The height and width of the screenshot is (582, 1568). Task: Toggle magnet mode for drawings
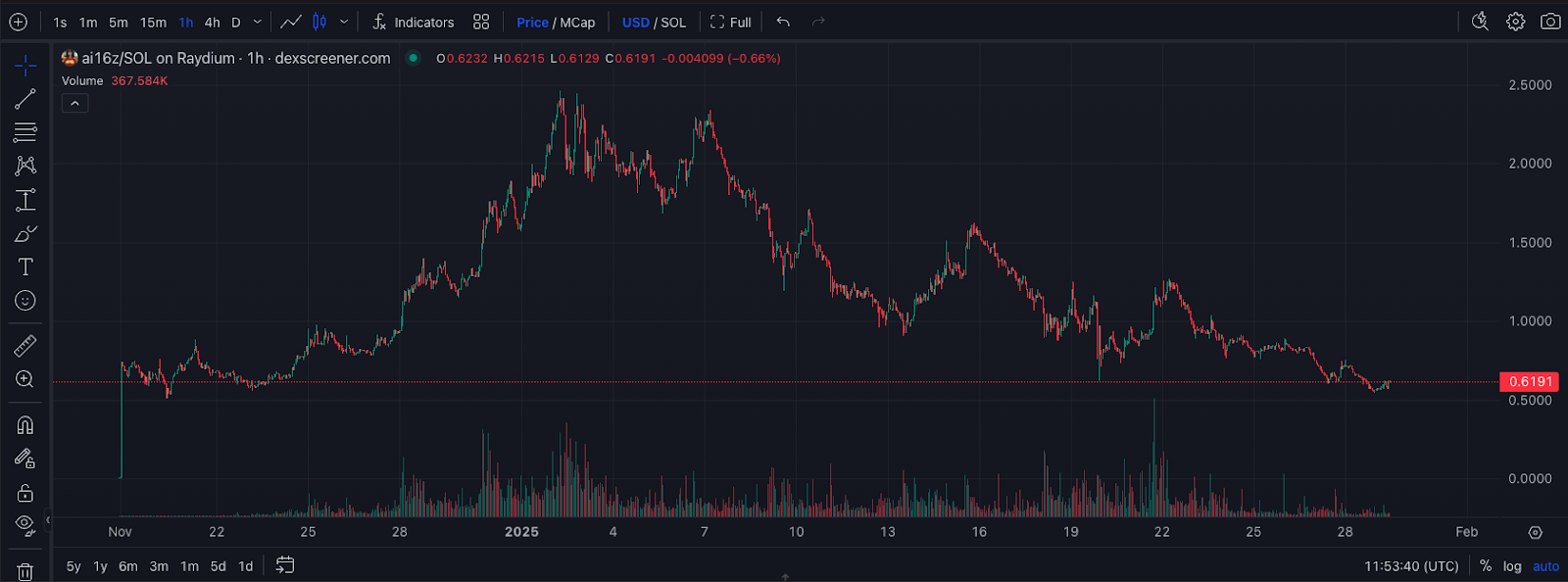[25, 425]
